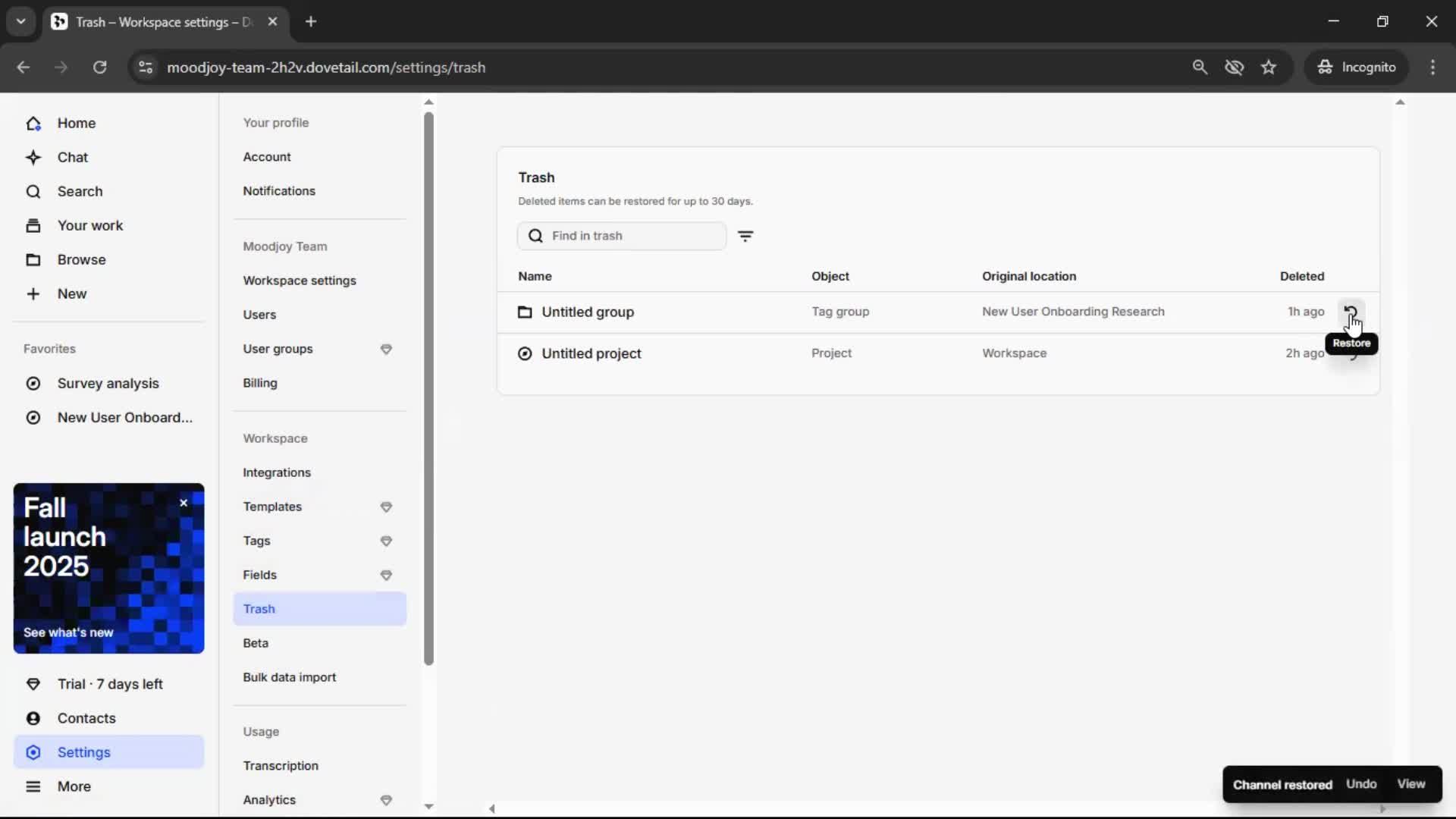This screenshot has height=819, width=1456.
Task: Open the tab search dropdown arrow
Action: (20, 21)
